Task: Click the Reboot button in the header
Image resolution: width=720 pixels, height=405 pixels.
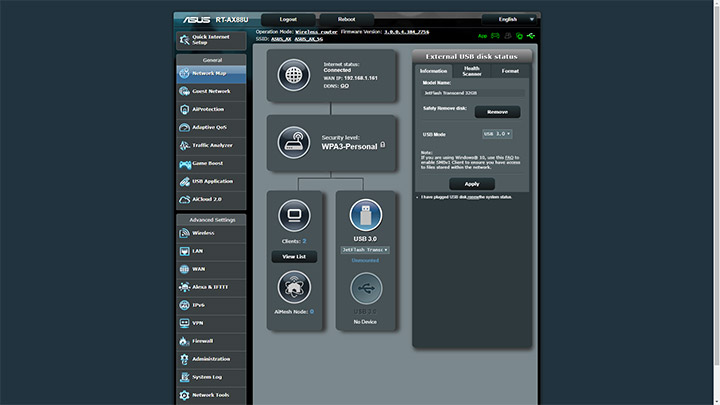Action: tap(346, 19)
